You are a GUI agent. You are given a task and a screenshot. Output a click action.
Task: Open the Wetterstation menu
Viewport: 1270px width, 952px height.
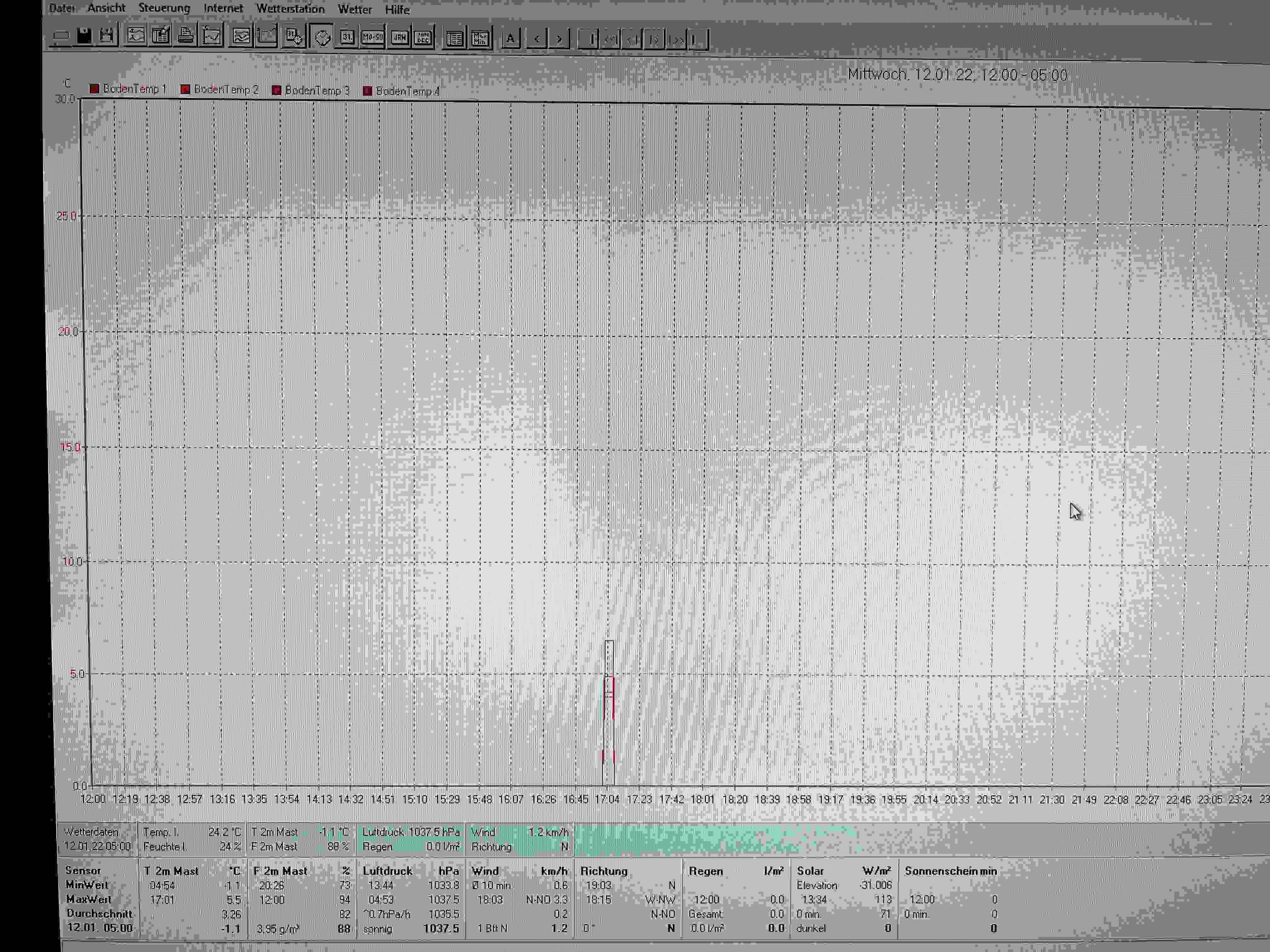pyautogui.click(x=290, y=8)
